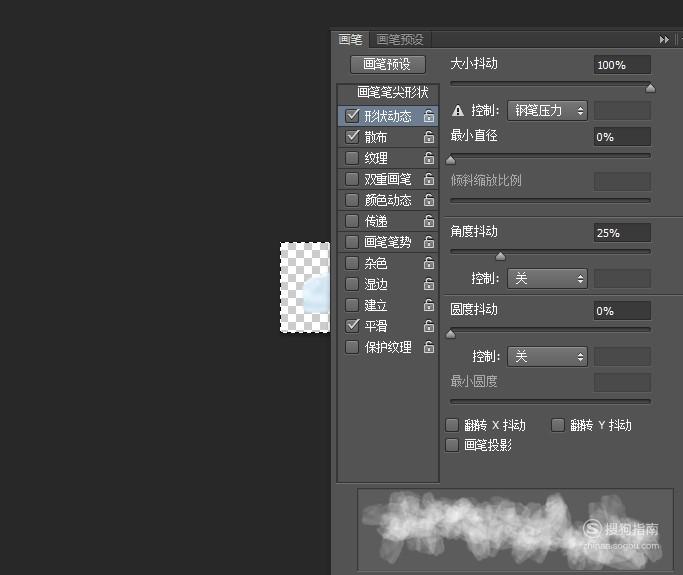Click the 最小直径 slider handle
The image size is (683, 575).
(451, 160)
